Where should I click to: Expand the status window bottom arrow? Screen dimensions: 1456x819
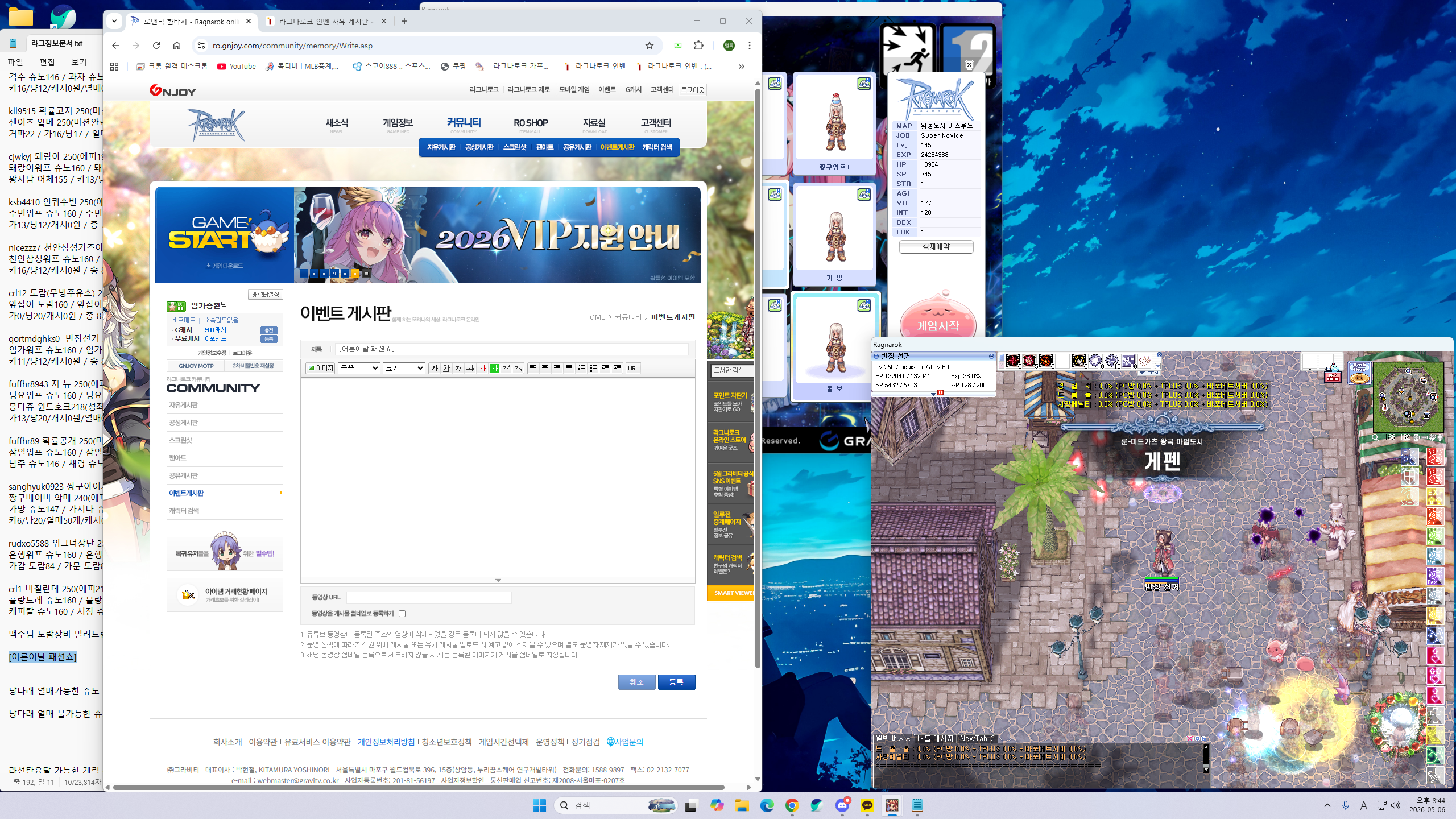tap(933, 394)
